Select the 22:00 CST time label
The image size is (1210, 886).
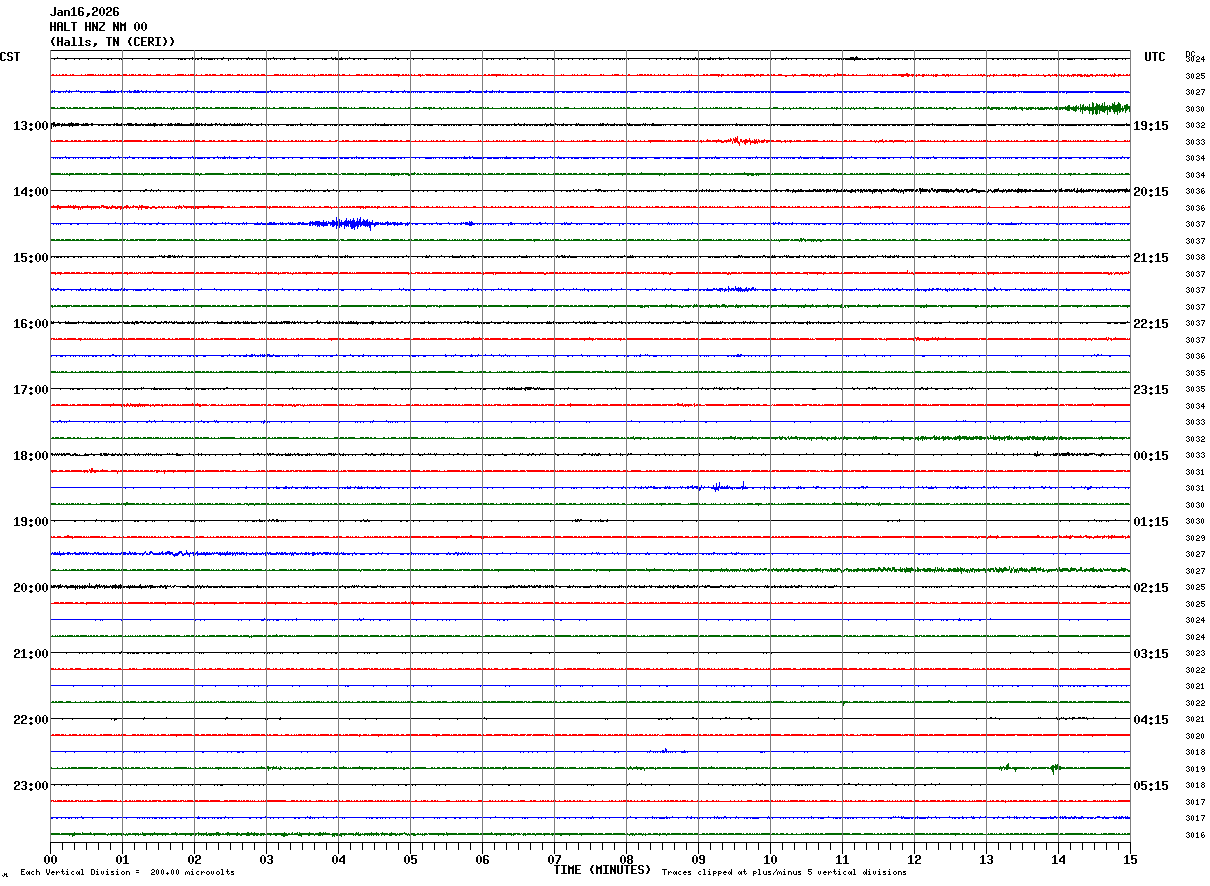click(31, 720)
